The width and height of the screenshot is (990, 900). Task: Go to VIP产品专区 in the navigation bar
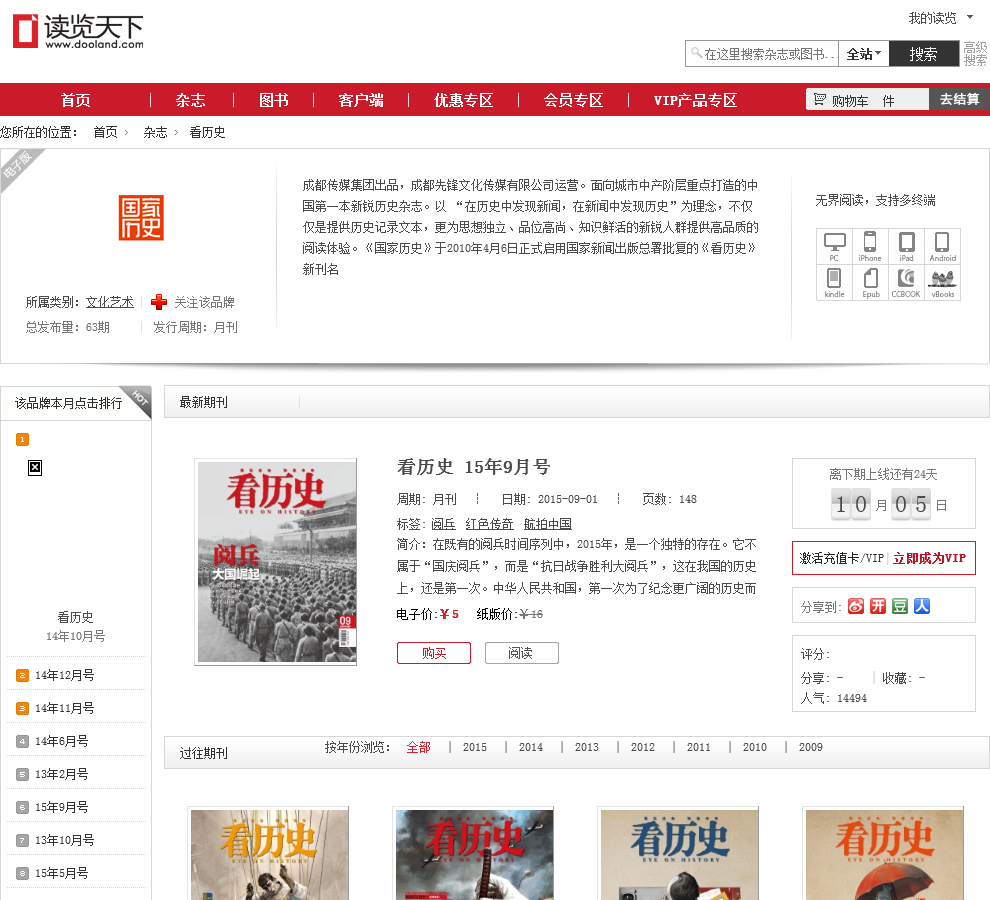pyautogui.click(x=695, y=100)
